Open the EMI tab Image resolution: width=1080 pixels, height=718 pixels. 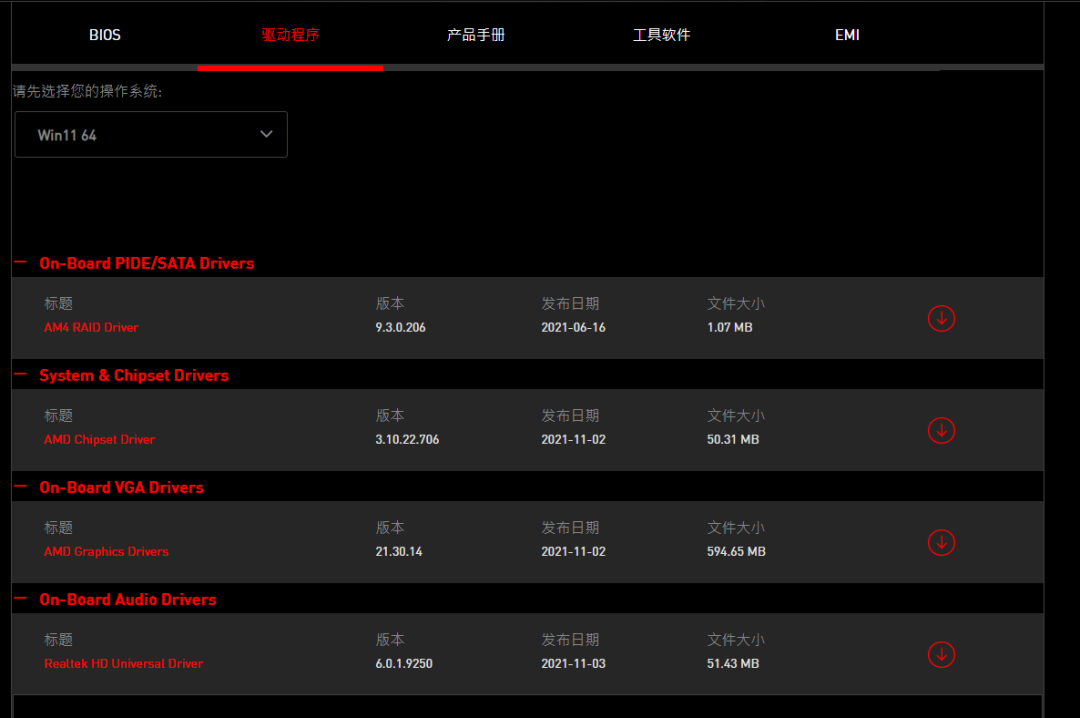coord(847,34)
